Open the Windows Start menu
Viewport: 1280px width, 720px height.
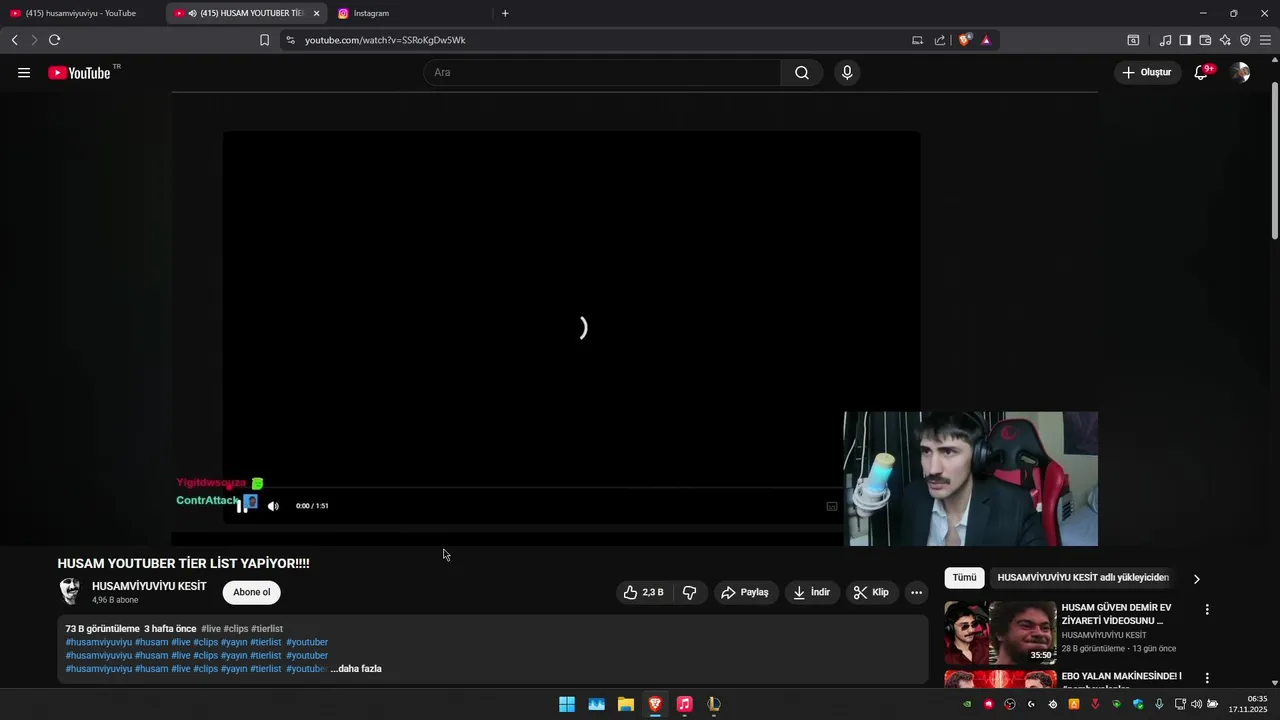[567, 704]
